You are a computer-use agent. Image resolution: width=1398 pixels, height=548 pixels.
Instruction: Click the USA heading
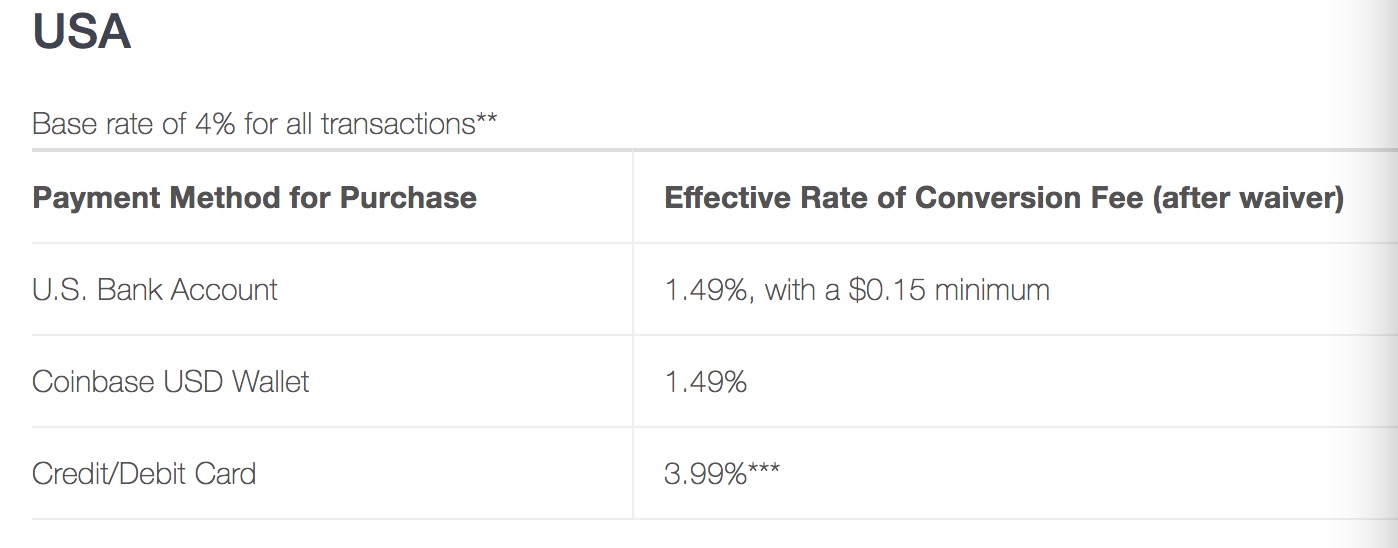82,31
